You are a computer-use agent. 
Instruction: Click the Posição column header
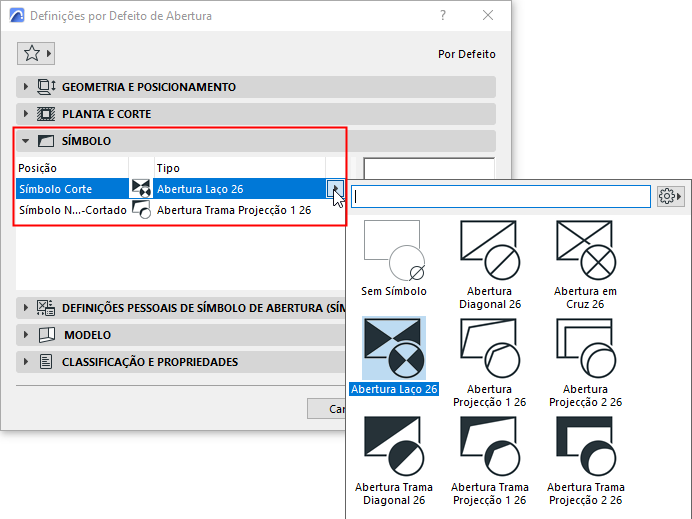(72, 168)
